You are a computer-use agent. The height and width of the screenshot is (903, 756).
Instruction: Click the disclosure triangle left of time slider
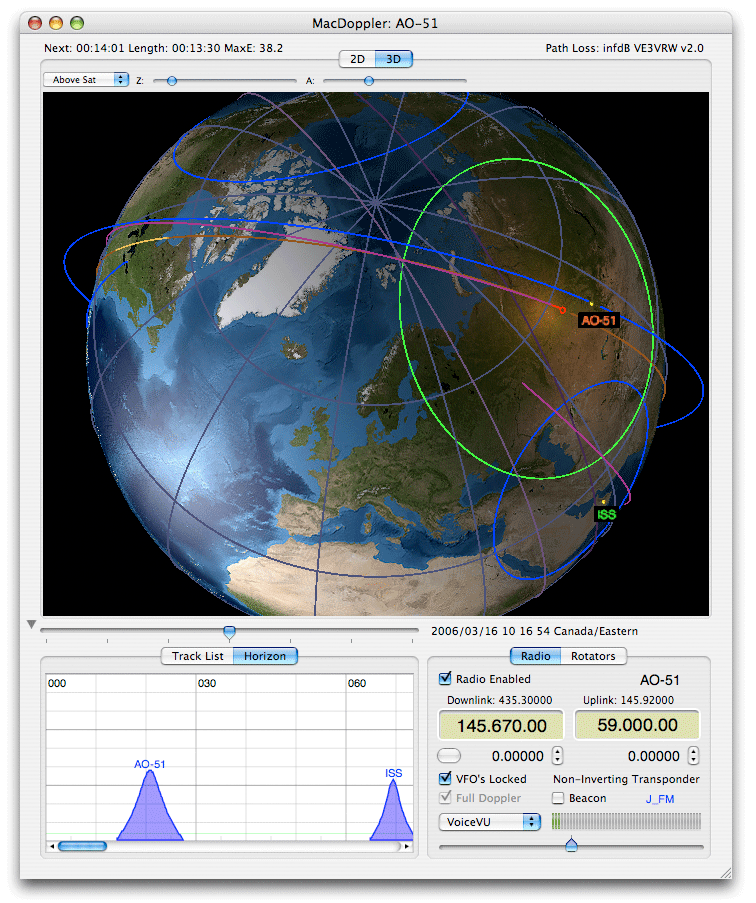[31, 625]
